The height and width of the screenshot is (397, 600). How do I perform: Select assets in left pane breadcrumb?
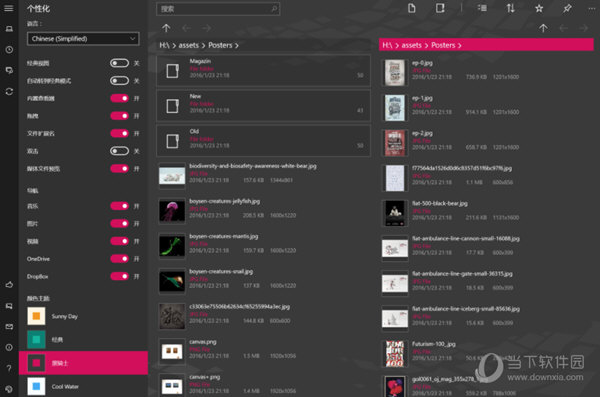coord(189,45)
